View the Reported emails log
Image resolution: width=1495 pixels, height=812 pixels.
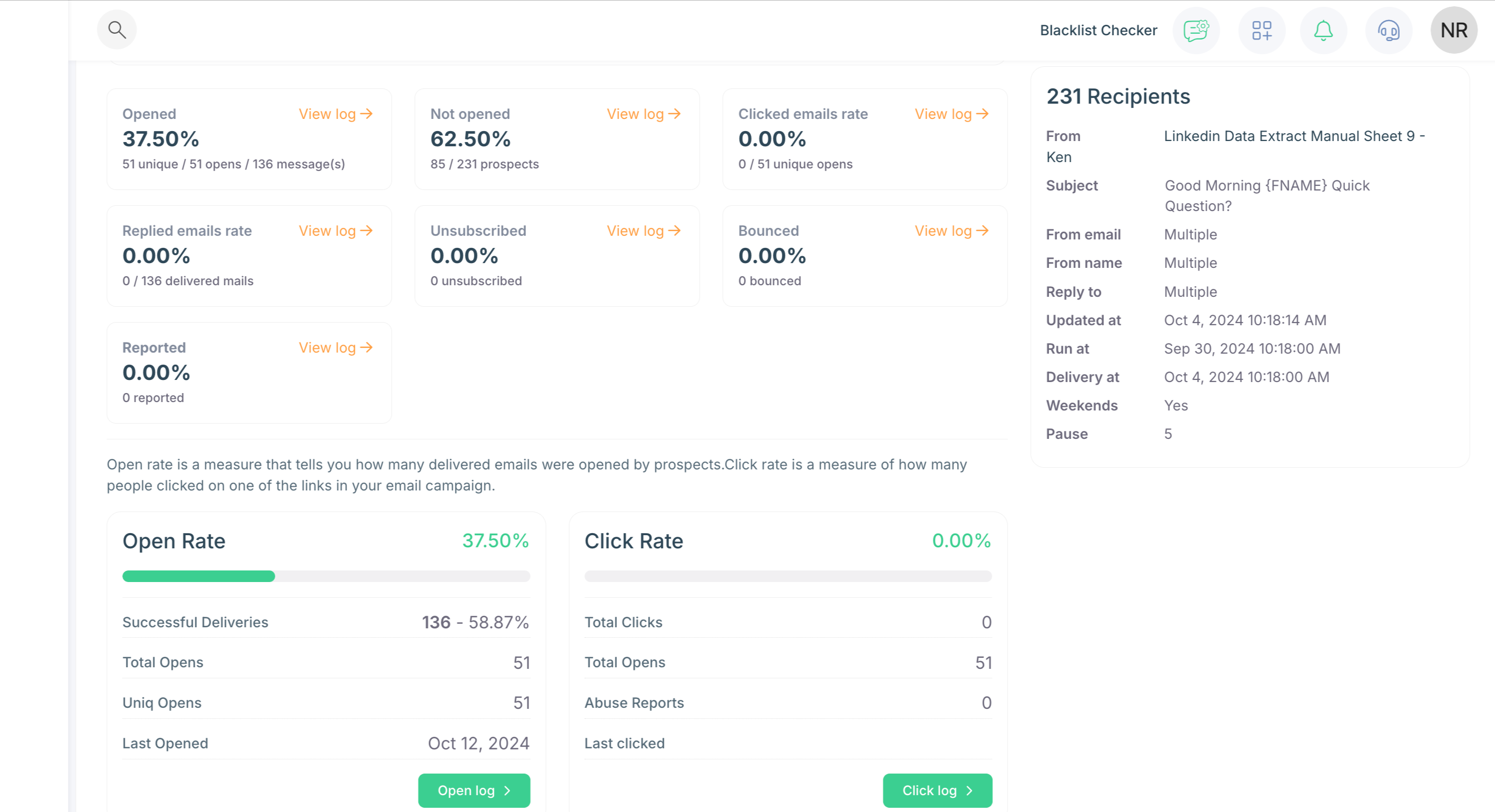point(335,347)
